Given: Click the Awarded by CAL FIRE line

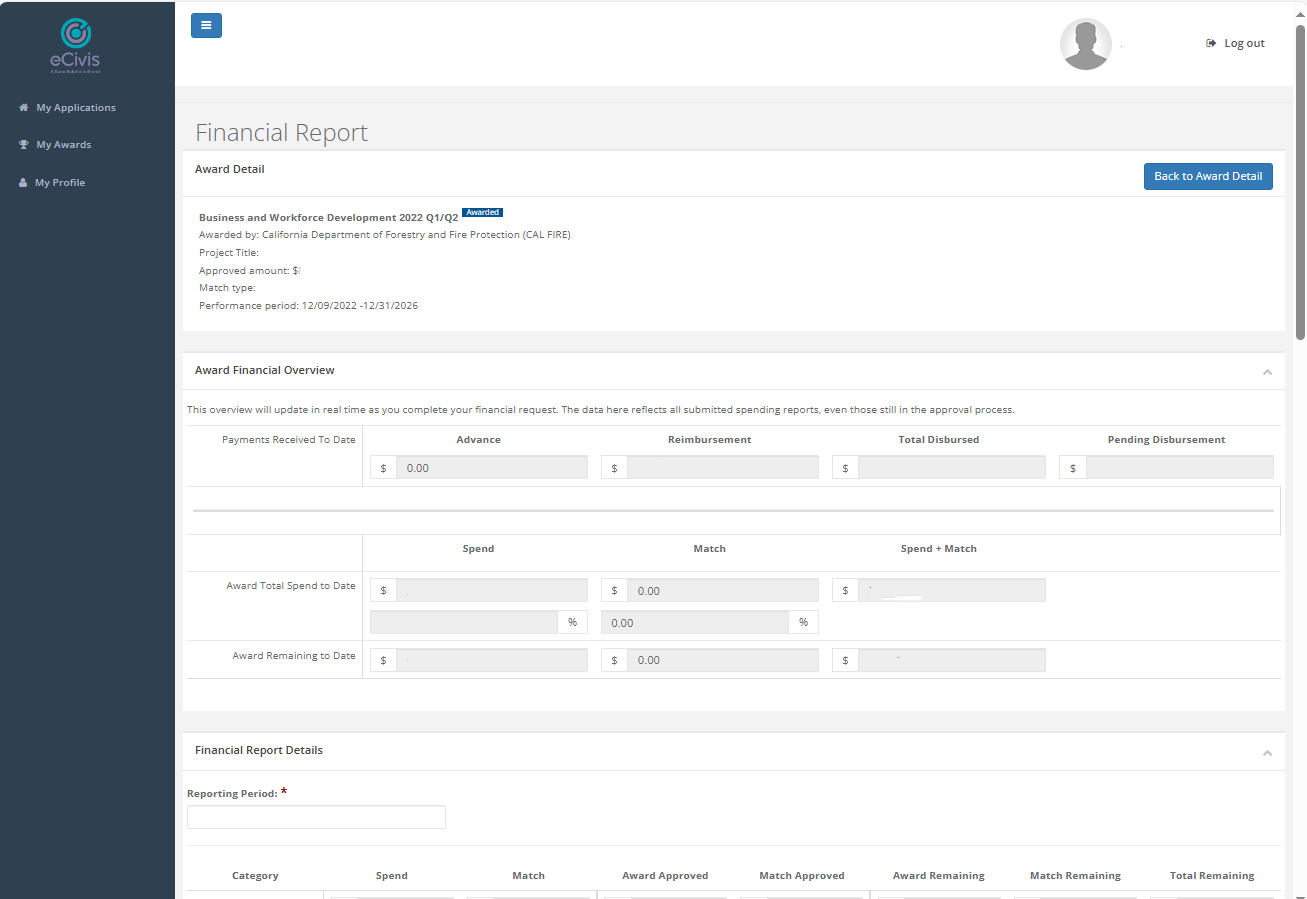Looking at the screenshot, I should coord(385,235).
